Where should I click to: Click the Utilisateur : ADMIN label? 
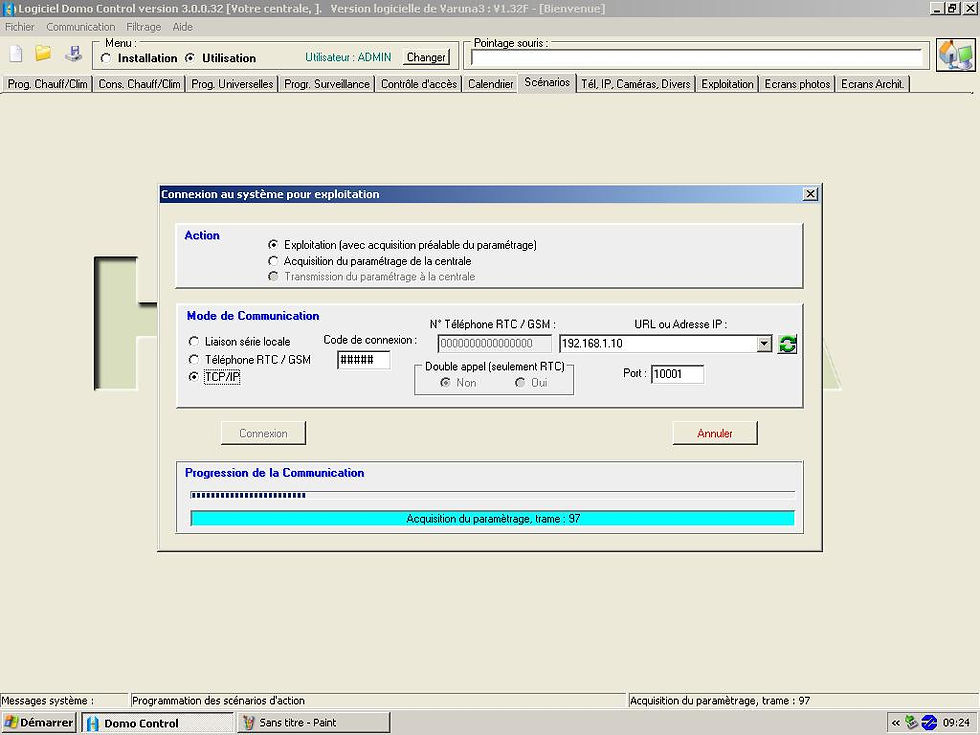(348, 57)
